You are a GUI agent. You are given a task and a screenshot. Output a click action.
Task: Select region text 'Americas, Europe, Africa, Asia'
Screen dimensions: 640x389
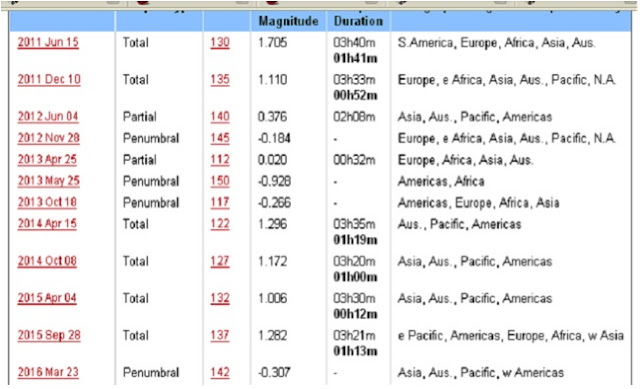click(478, 202)
